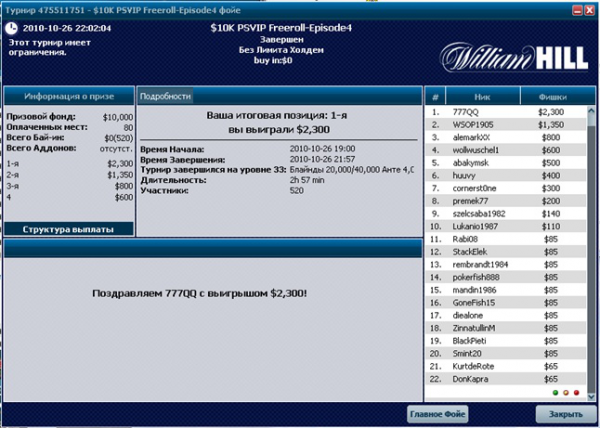Screen dimensions: 600x428
Task: Select player row diealone
Action: pos(505,316)
